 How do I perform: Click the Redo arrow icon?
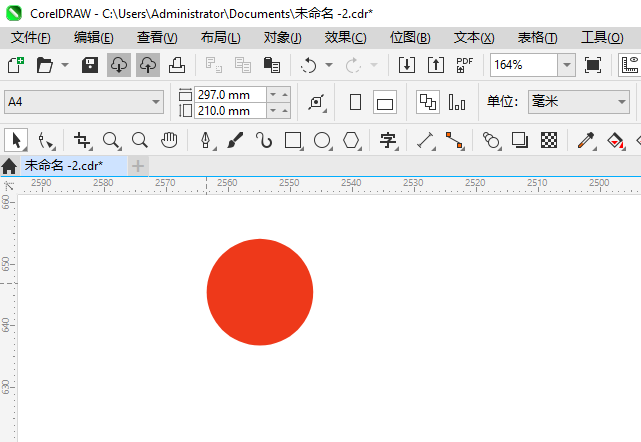pos(353,65)
